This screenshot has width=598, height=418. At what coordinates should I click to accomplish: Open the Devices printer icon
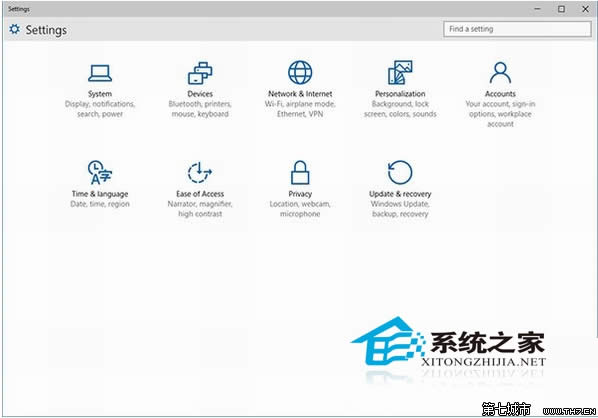[200, 73]
